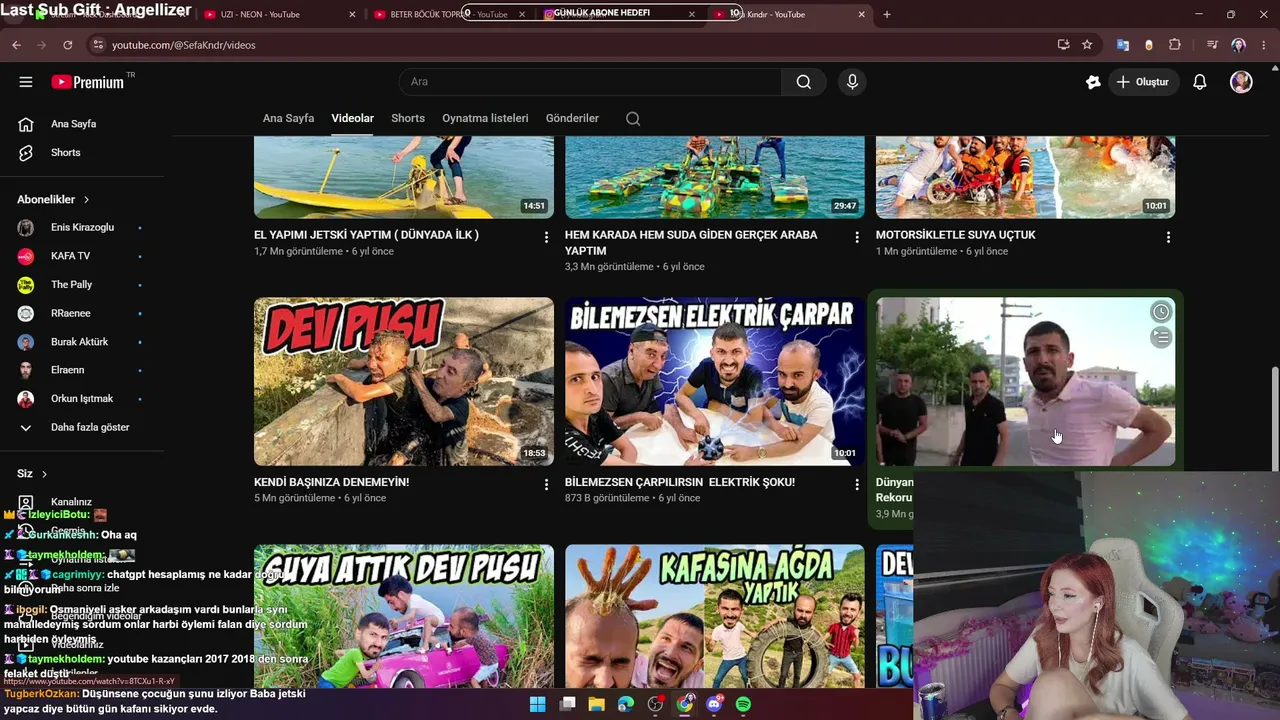Image resolution: width=1280 pixels, height=720 pixels.
Task: Go back with the browser back arrow
Action: point(16,45)
